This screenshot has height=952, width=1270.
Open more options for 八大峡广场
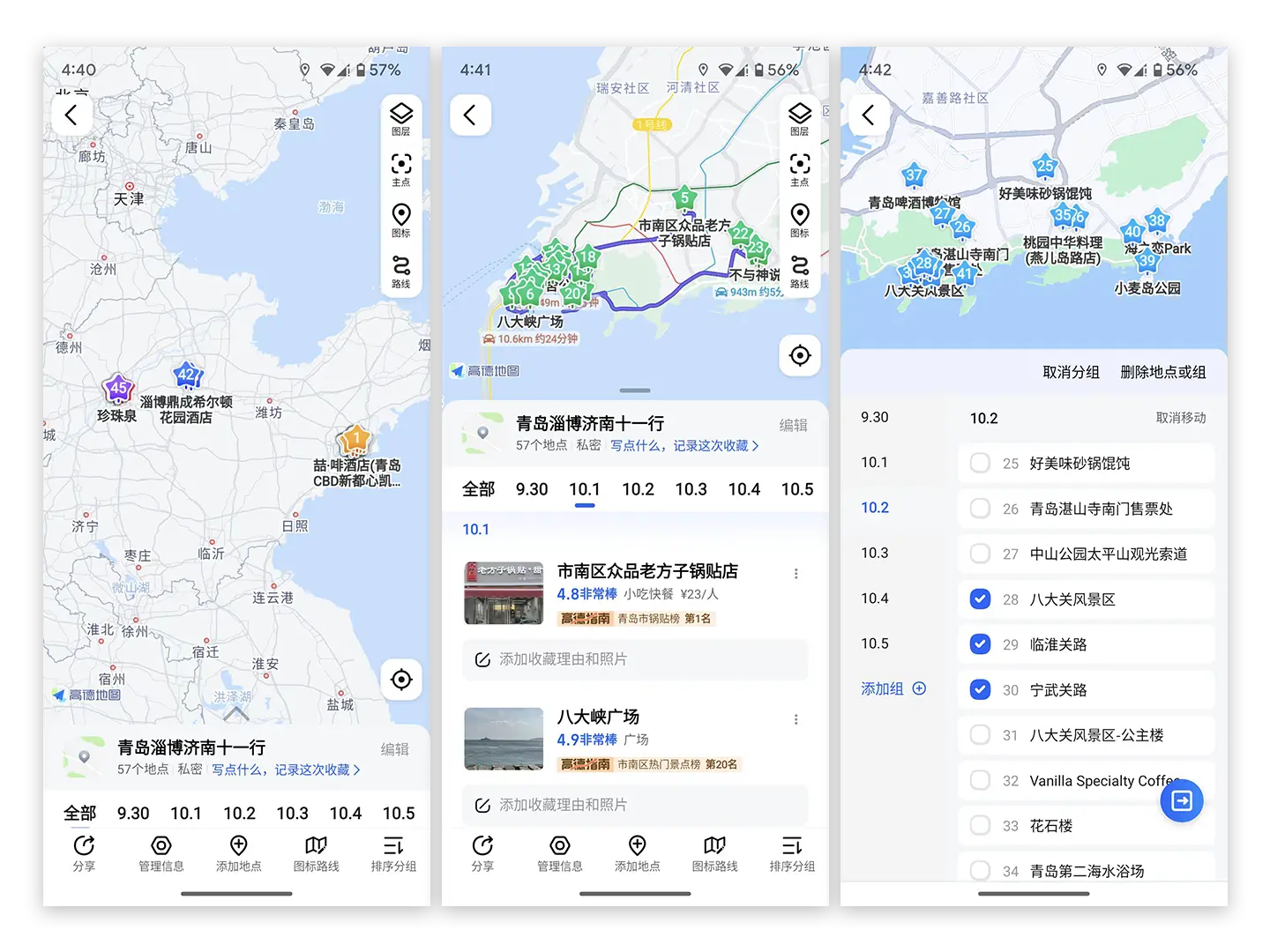796,719
